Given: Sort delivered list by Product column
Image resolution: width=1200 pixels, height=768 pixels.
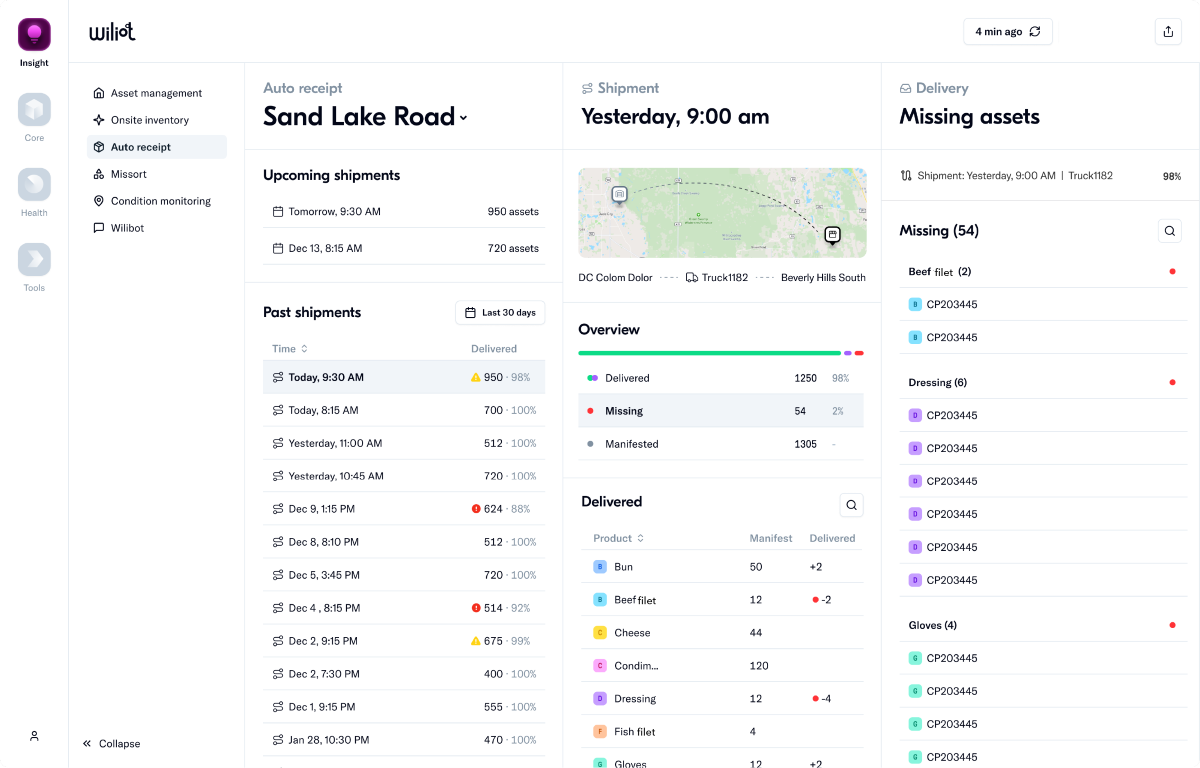Looking at the screenshot, I should 618,538.
